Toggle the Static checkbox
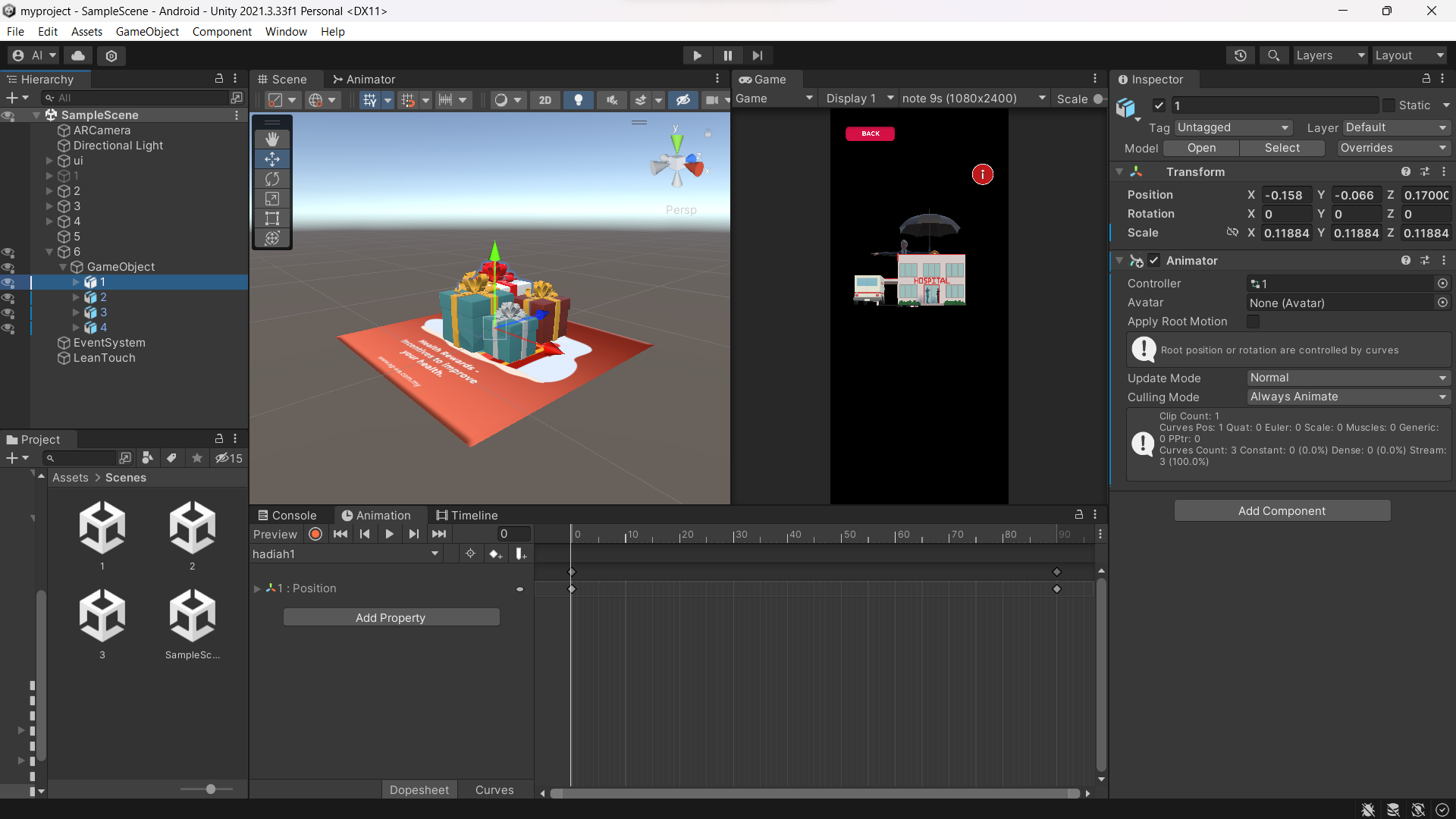Viewport: 1456px width, 819px height. 1389,105
